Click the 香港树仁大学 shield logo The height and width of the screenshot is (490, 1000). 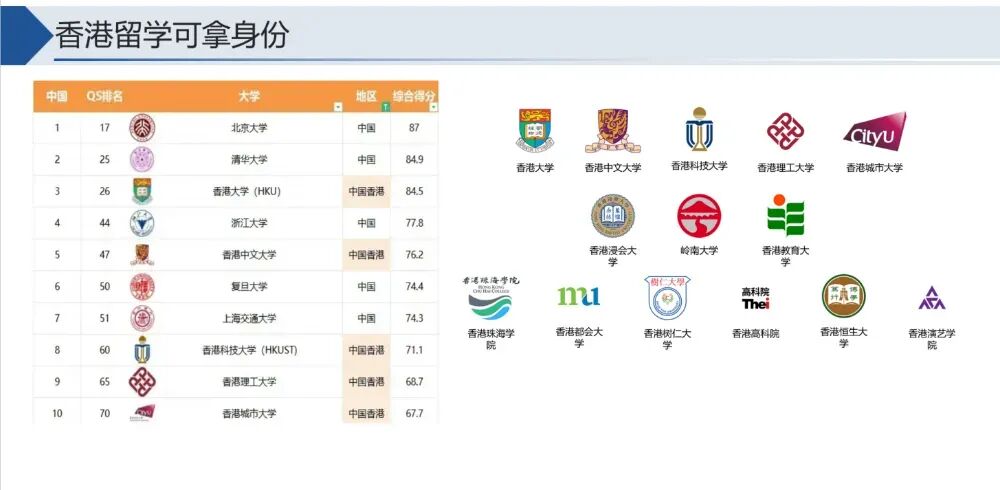tap(666, 298)
